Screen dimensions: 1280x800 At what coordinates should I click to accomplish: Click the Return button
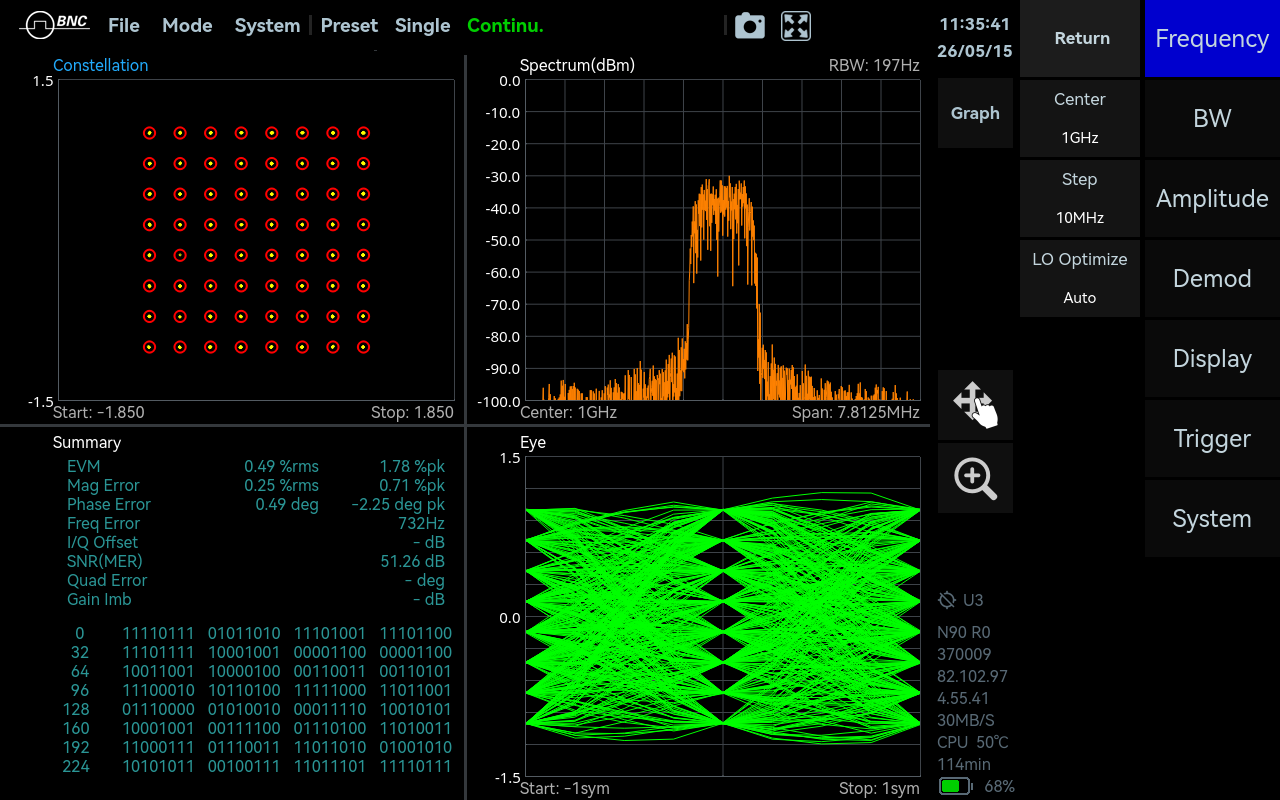tap(1082, 38)
